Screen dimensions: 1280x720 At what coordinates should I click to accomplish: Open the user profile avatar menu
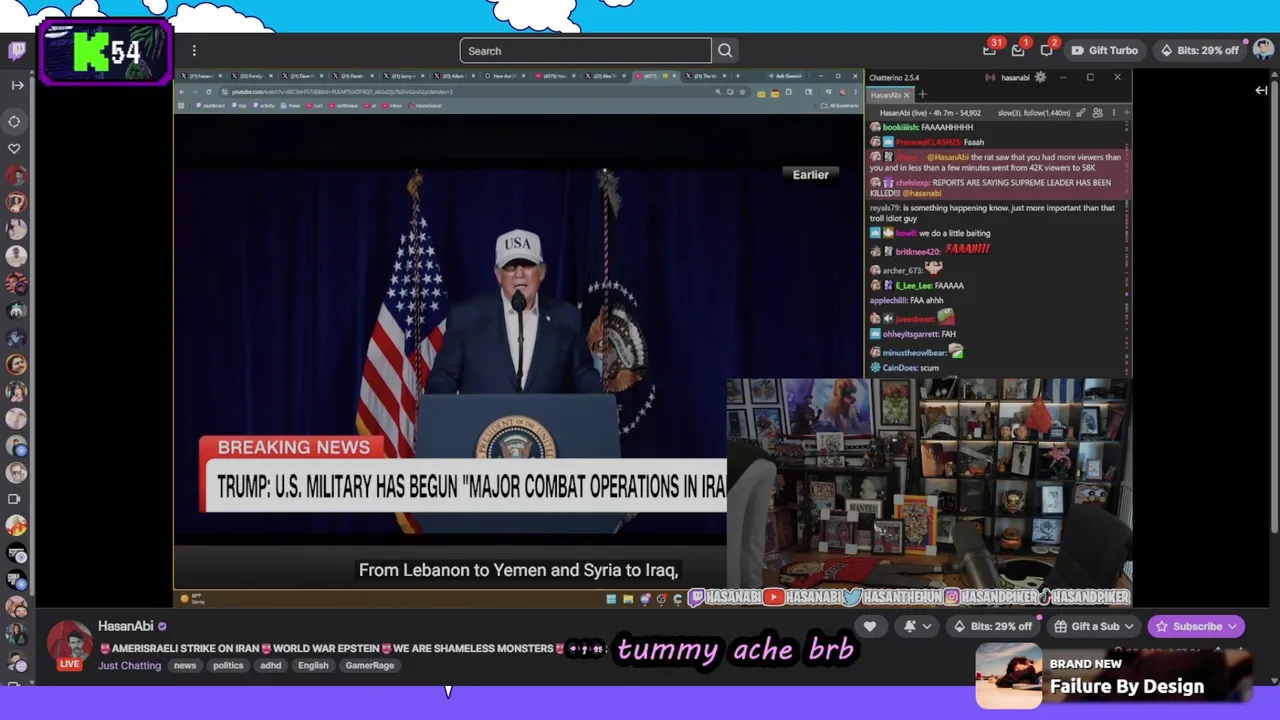(x=1263, y=50)
